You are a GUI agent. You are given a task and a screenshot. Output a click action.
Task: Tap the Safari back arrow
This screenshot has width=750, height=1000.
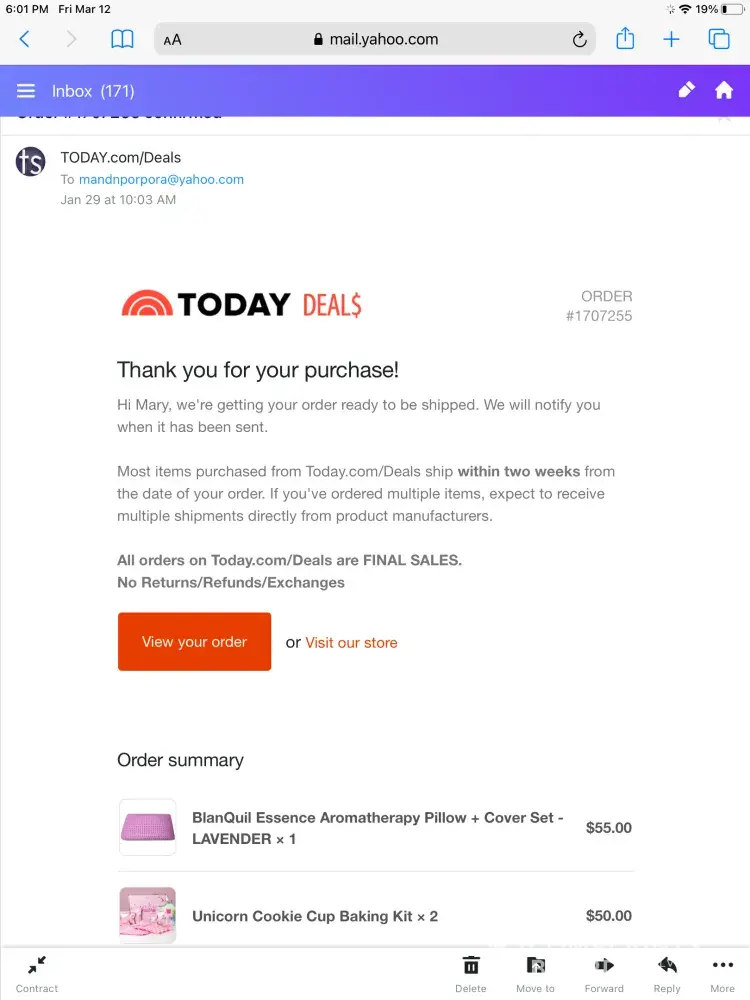point(25,39)
